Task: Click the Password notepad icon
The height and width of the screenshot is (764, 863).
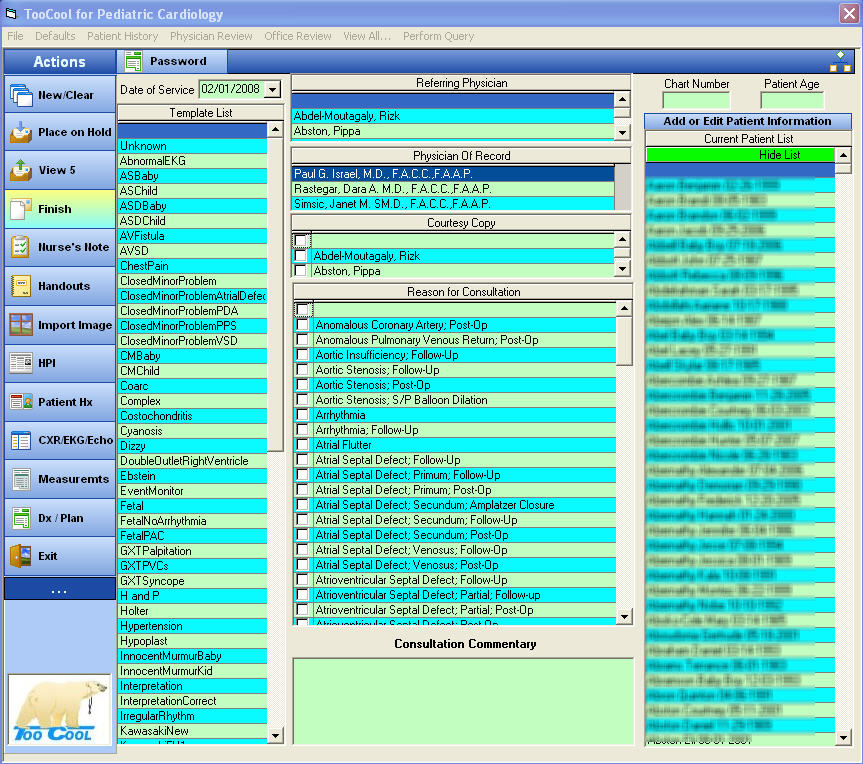Action: [x=133, y=62]
